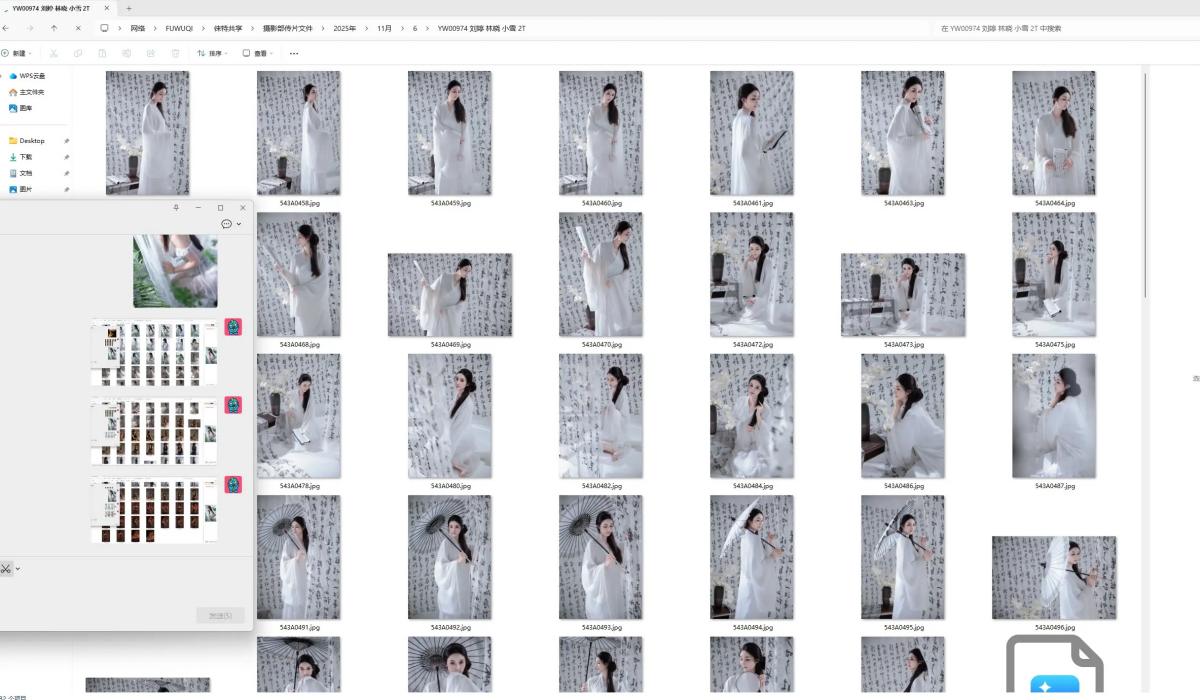This screenshot has height=700, width=1200.
Task: Open the three-dot See more menu
Action: tap(294, 53)
